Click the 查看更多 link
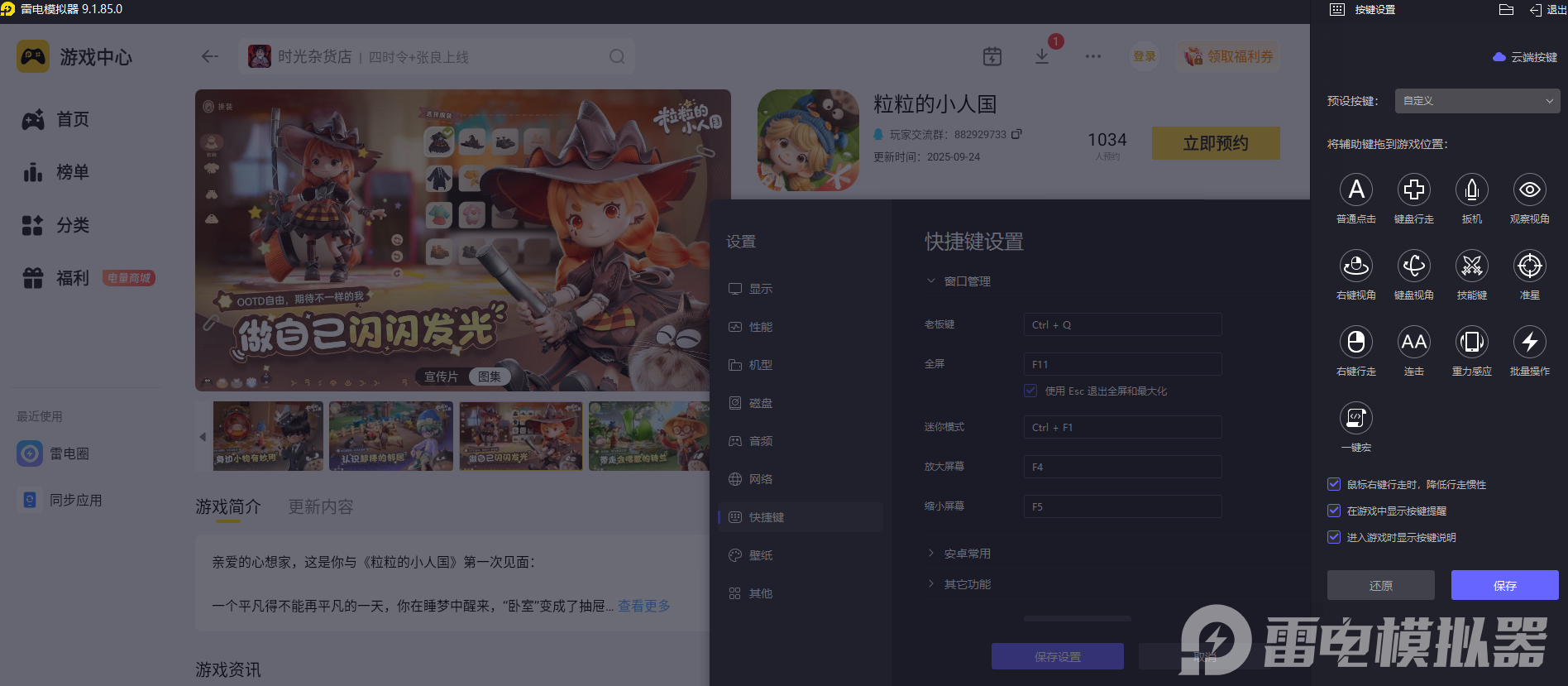Viewport: 1568px width, 686px height. (x=644, y=606)
